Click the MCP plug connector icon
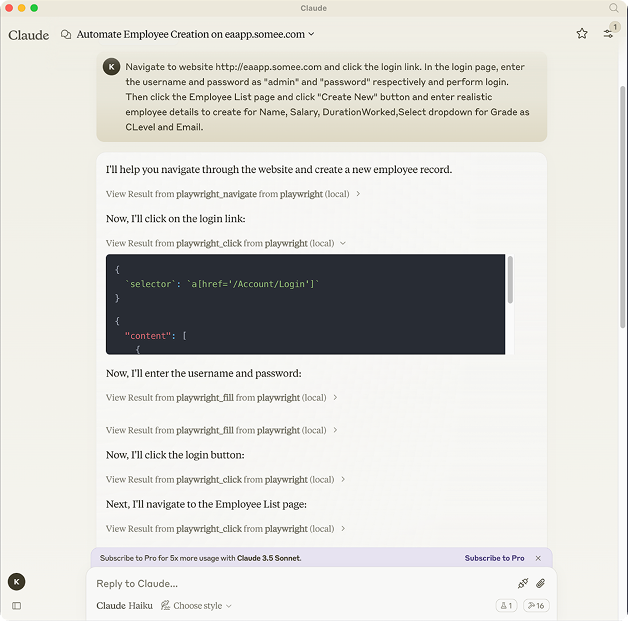The image size is (628, 621). pyautogui.click(x=523, y=583)
